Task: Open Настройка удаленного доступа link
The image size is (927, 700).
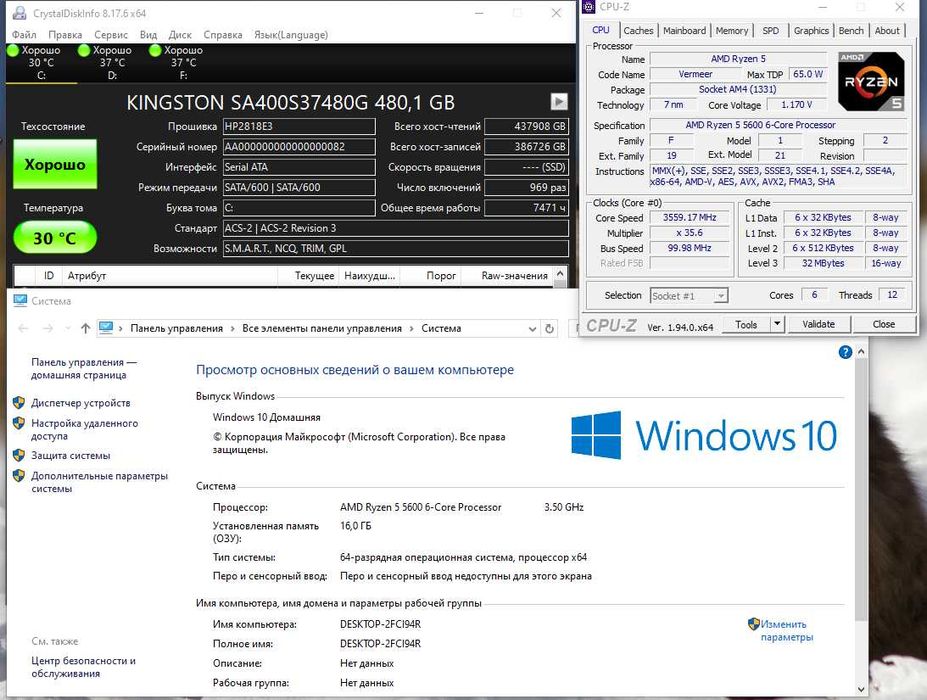Action: coord(85,429)
